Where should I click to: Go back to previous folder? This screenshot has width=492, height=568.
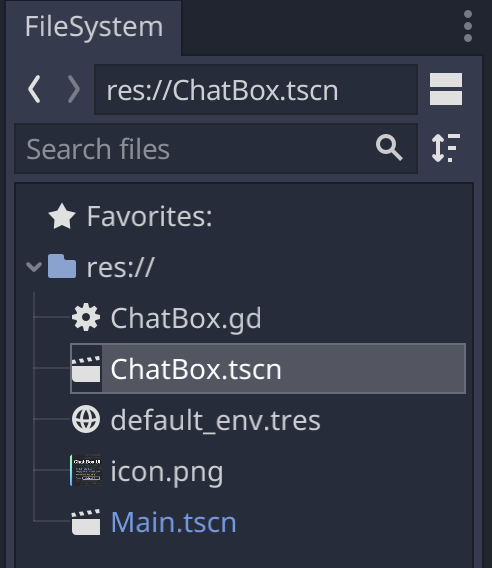click(34, 89)
